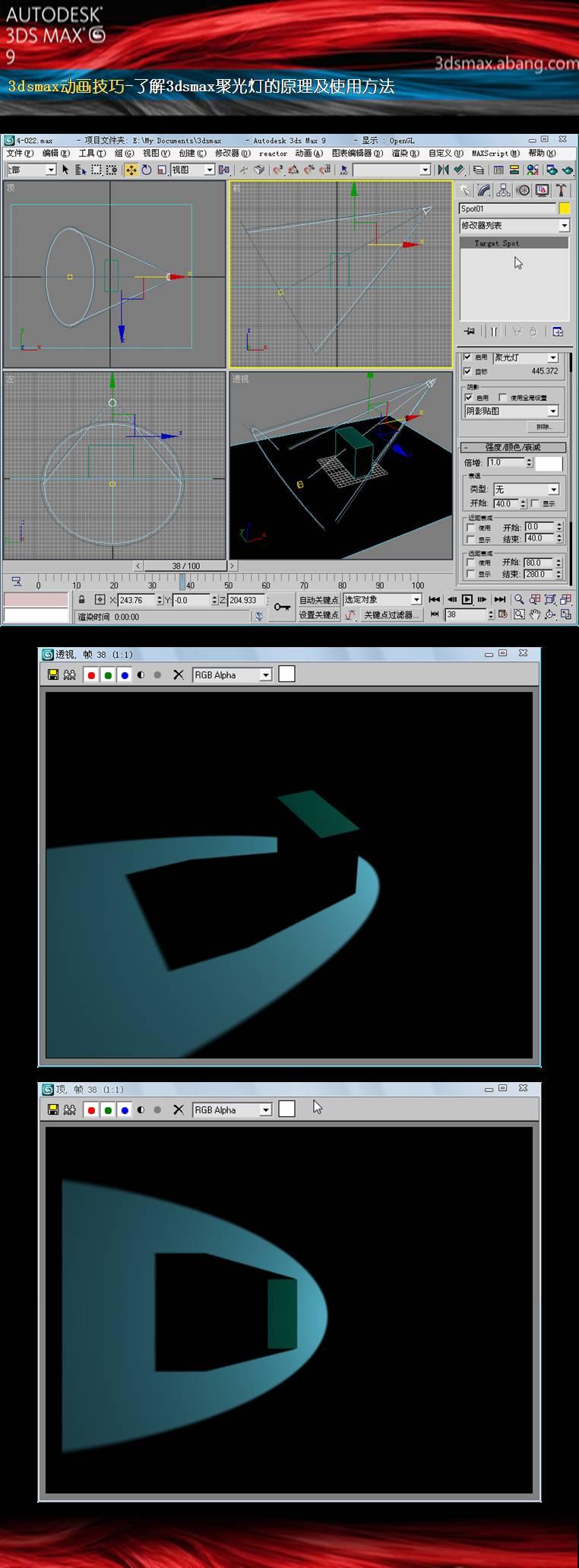This screenshot has height=1568, width=579.
Task: Select the Select Object arrow tool
Action: pyautogui.click(x=65, y=170)
